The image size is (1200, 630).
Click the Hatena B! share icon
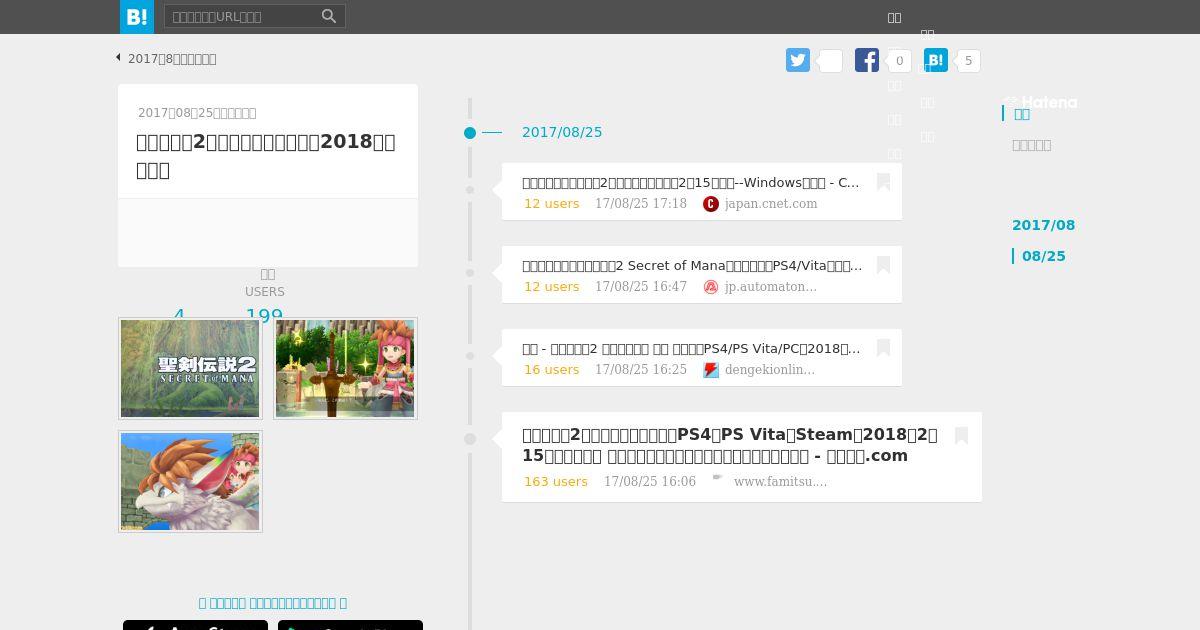pyautogui.click(x=936, y=60)
